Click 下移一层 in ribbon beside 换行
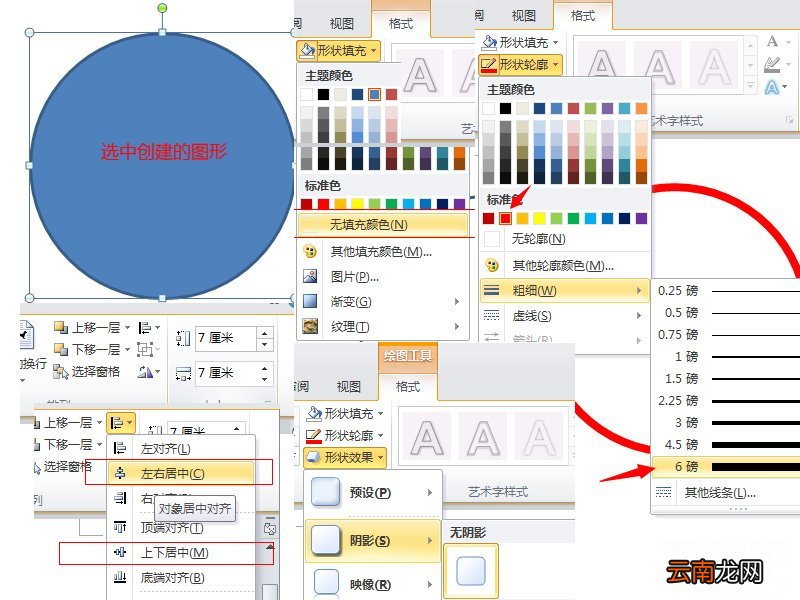The image size is (800, 600). (x=92, y=349)
